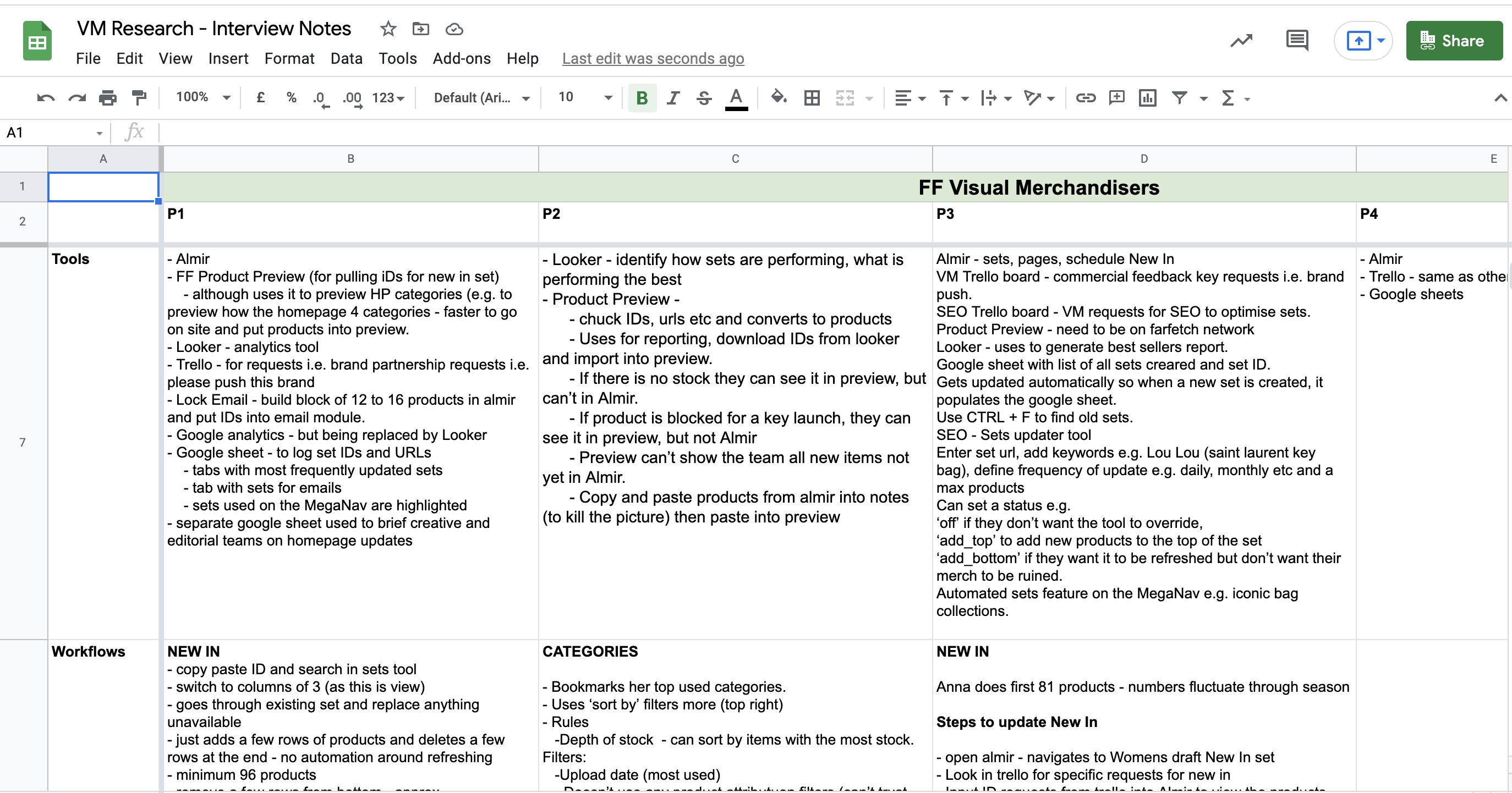Open the fill color picker
The height and width of the screenshot is (793, 1512).
click(779, 98)
